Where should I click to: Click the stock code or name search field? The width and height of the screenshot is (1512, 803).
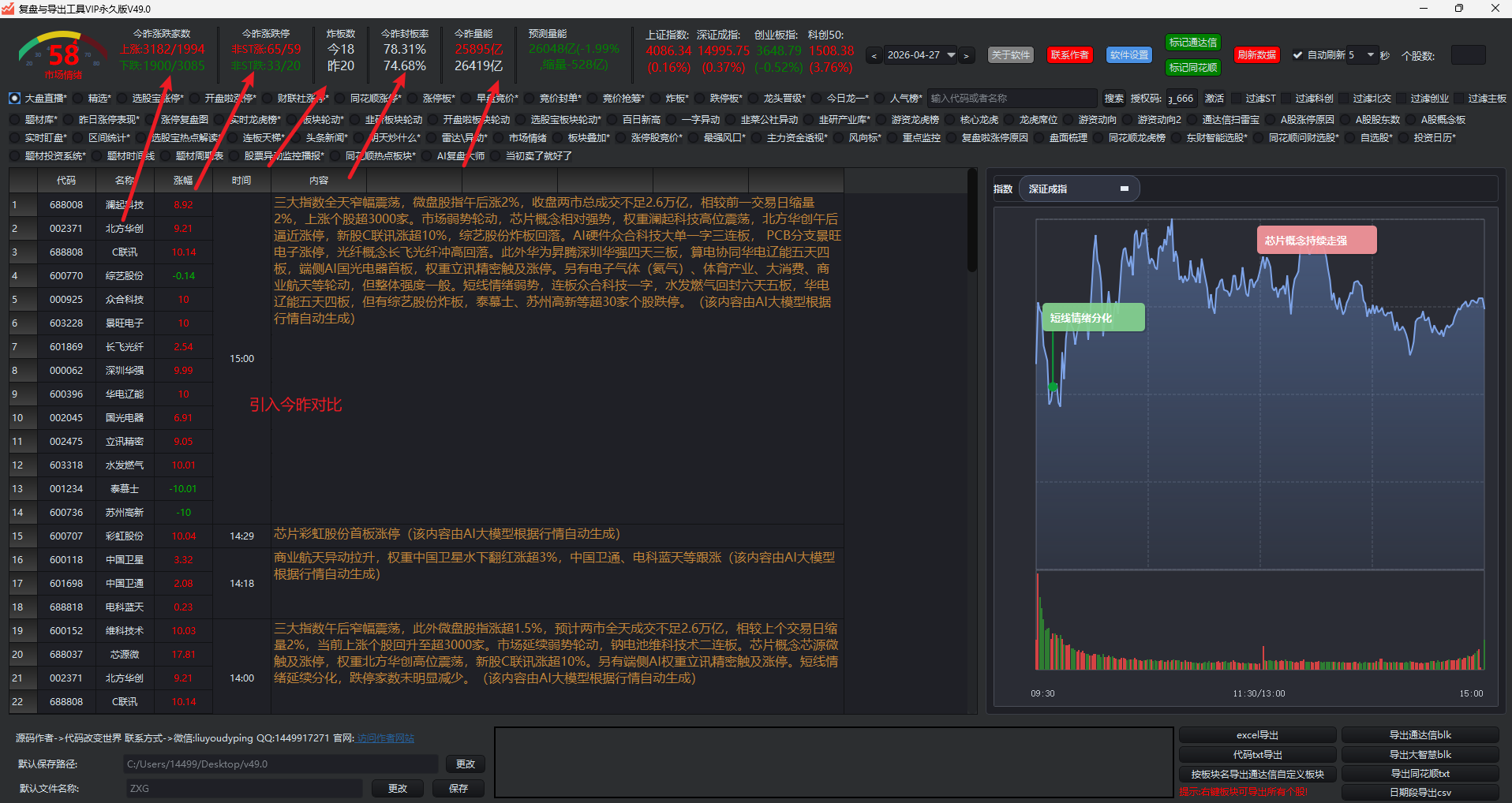click(1012, 99)
